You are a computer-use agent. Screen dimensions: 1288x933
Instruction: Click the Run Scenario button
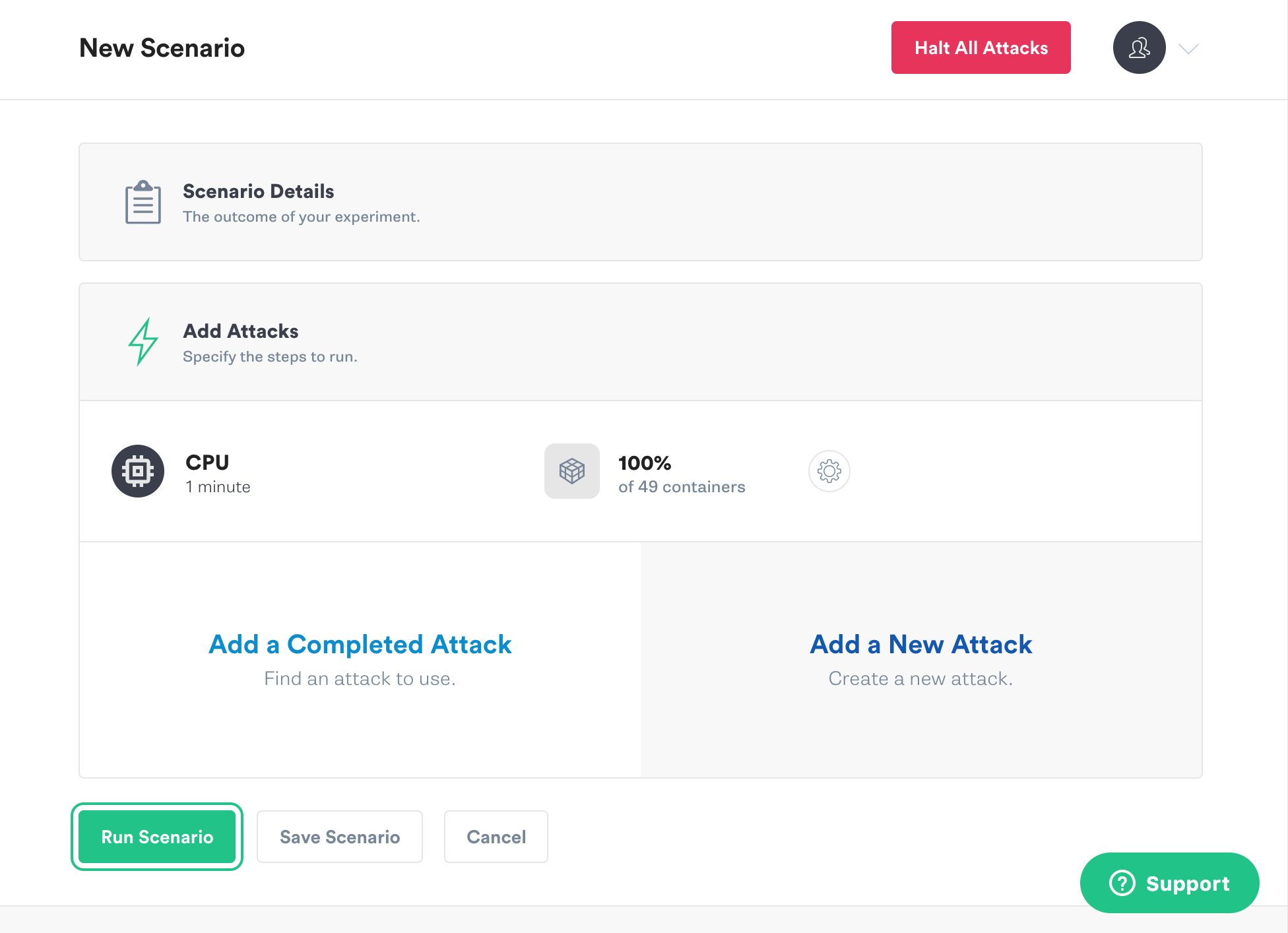[x=157, y=837]
